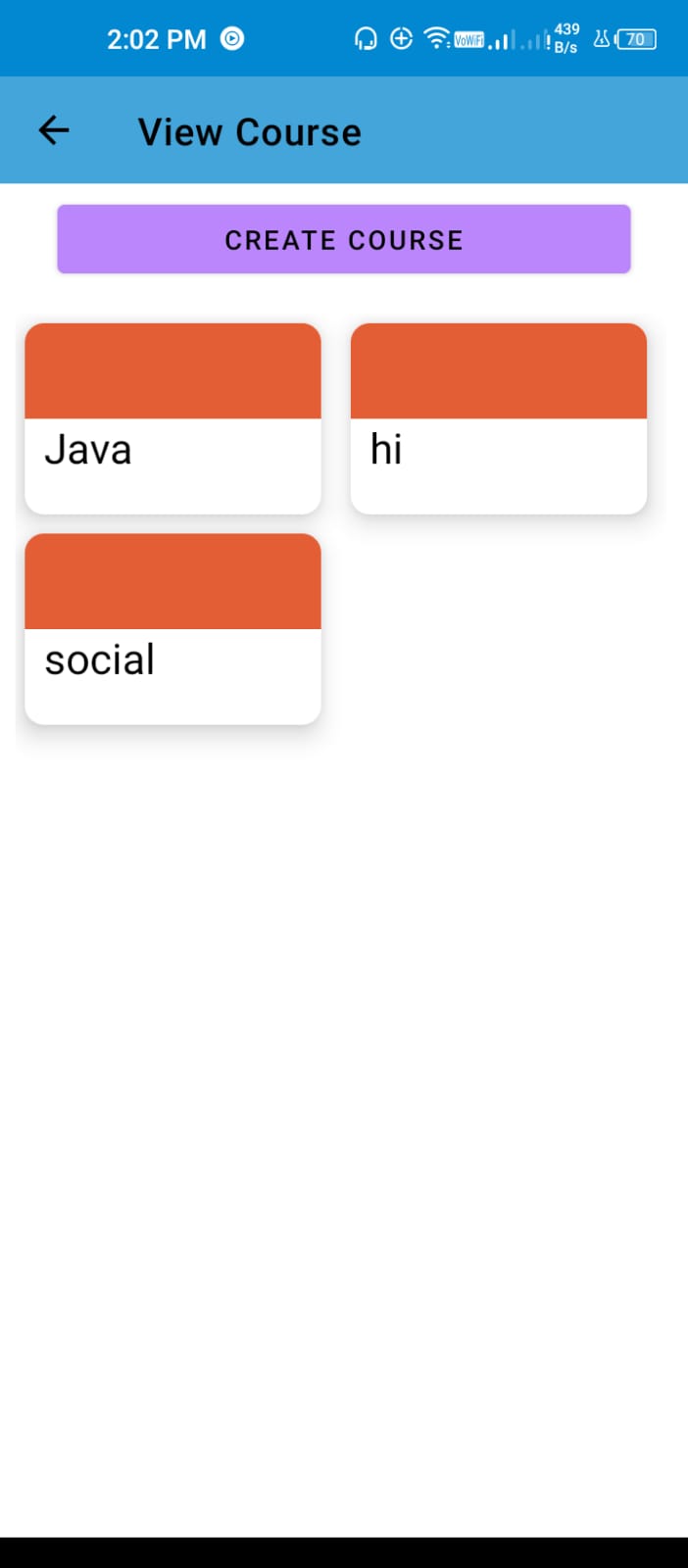Tap the circular icon beside the clock

[232, 39]
